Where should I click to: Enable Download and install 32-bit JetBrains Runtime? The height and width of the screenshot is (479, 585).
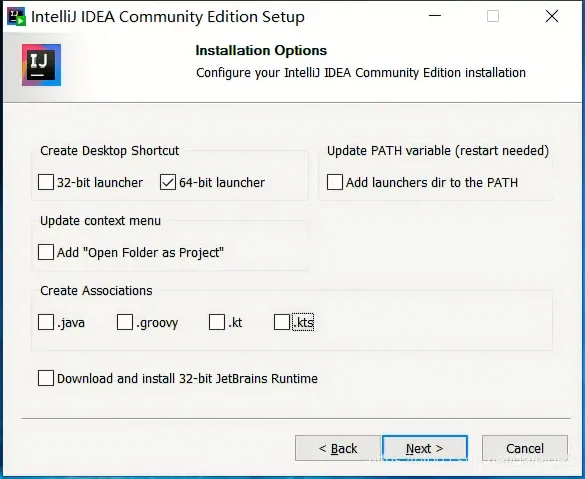[x=46, y=378]
